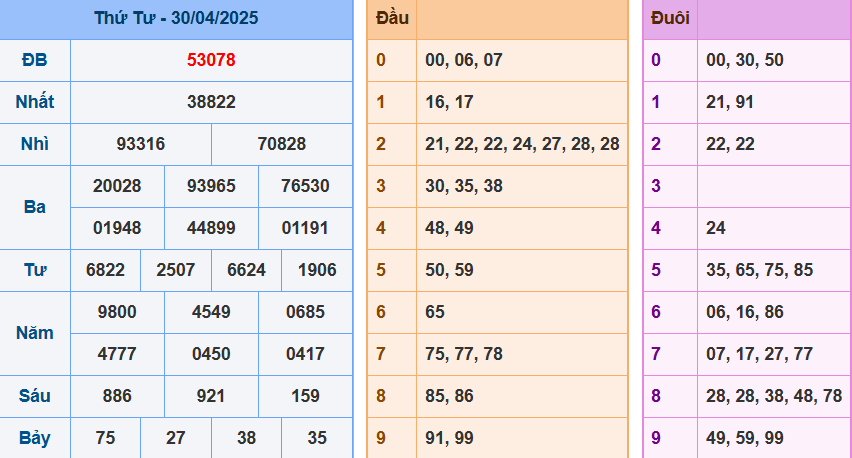Select third prize number 01191
This screenshot has height=458, width=852.
[305, 228]
